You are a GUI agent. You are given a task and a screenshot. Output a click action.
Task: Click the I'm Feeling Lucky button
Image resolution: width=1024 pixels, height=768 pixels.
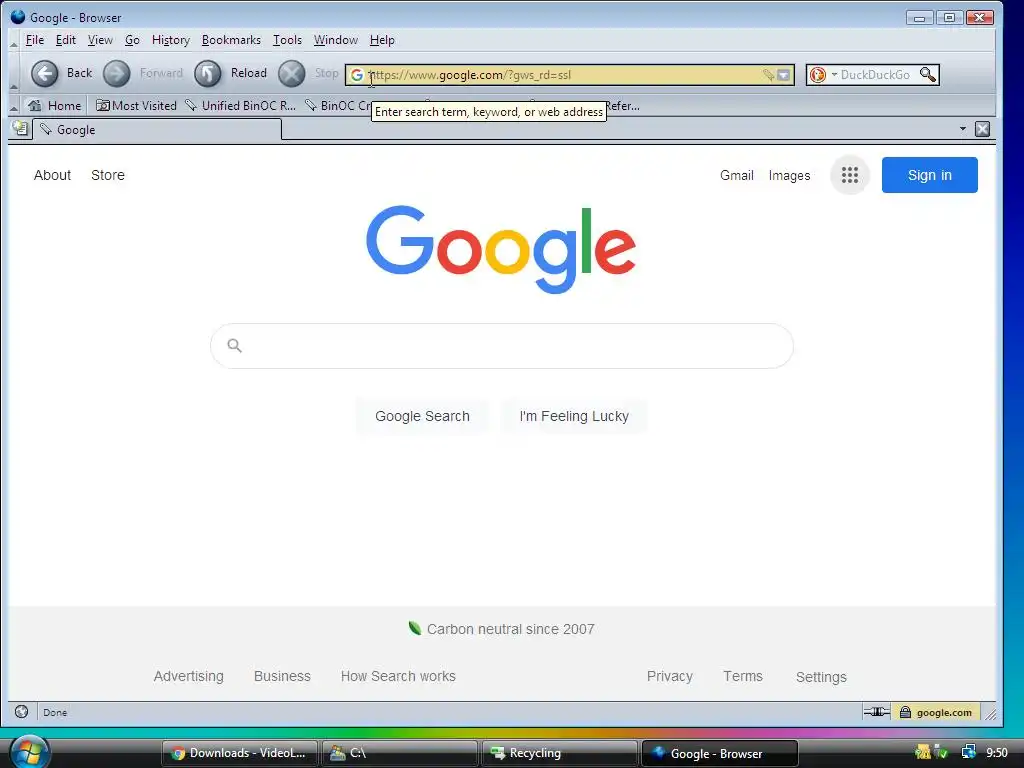click(x=574, y=416)
